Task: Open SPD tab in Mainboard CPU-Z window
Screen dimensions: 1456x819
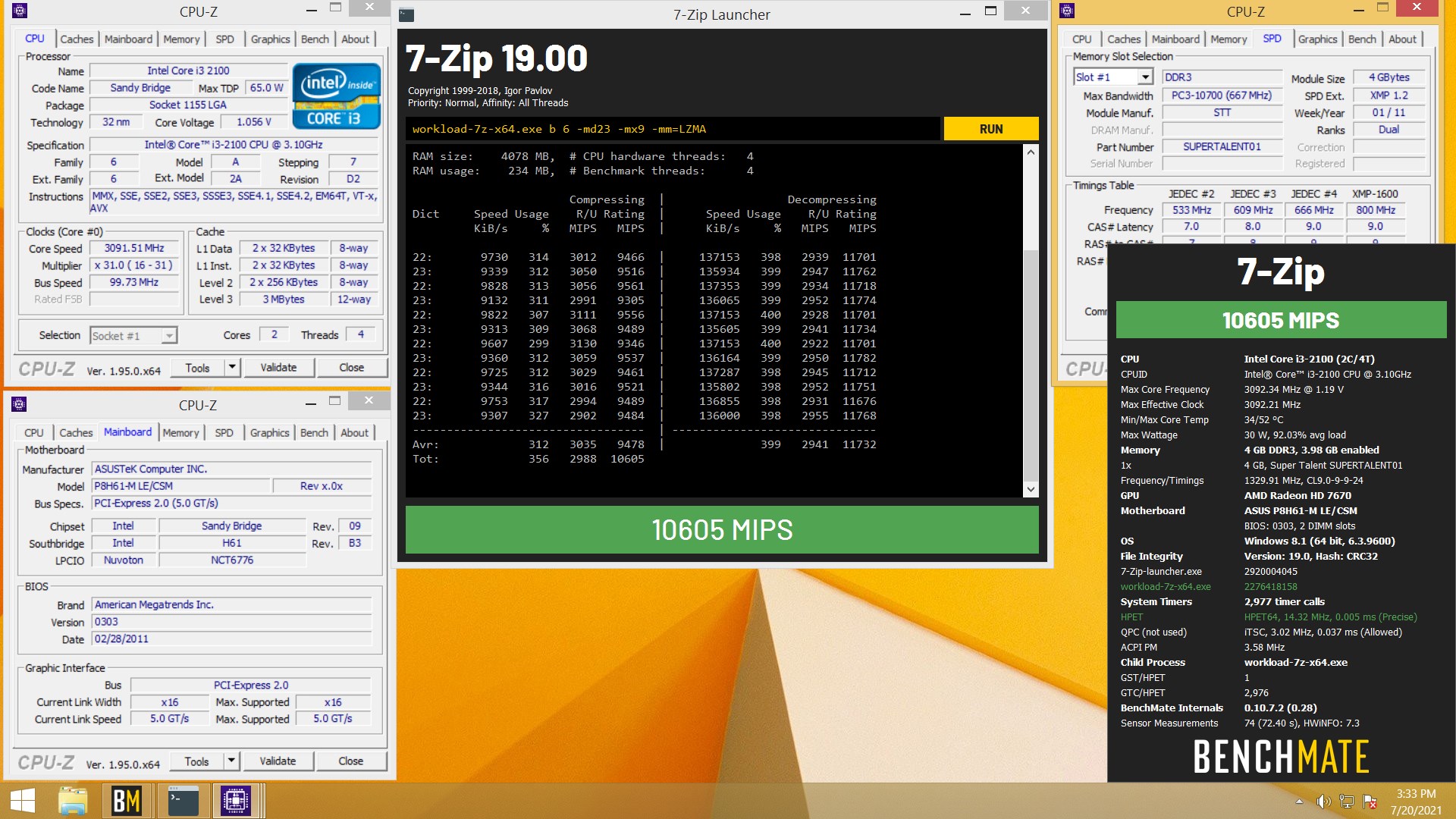Action: pos(224,432)
